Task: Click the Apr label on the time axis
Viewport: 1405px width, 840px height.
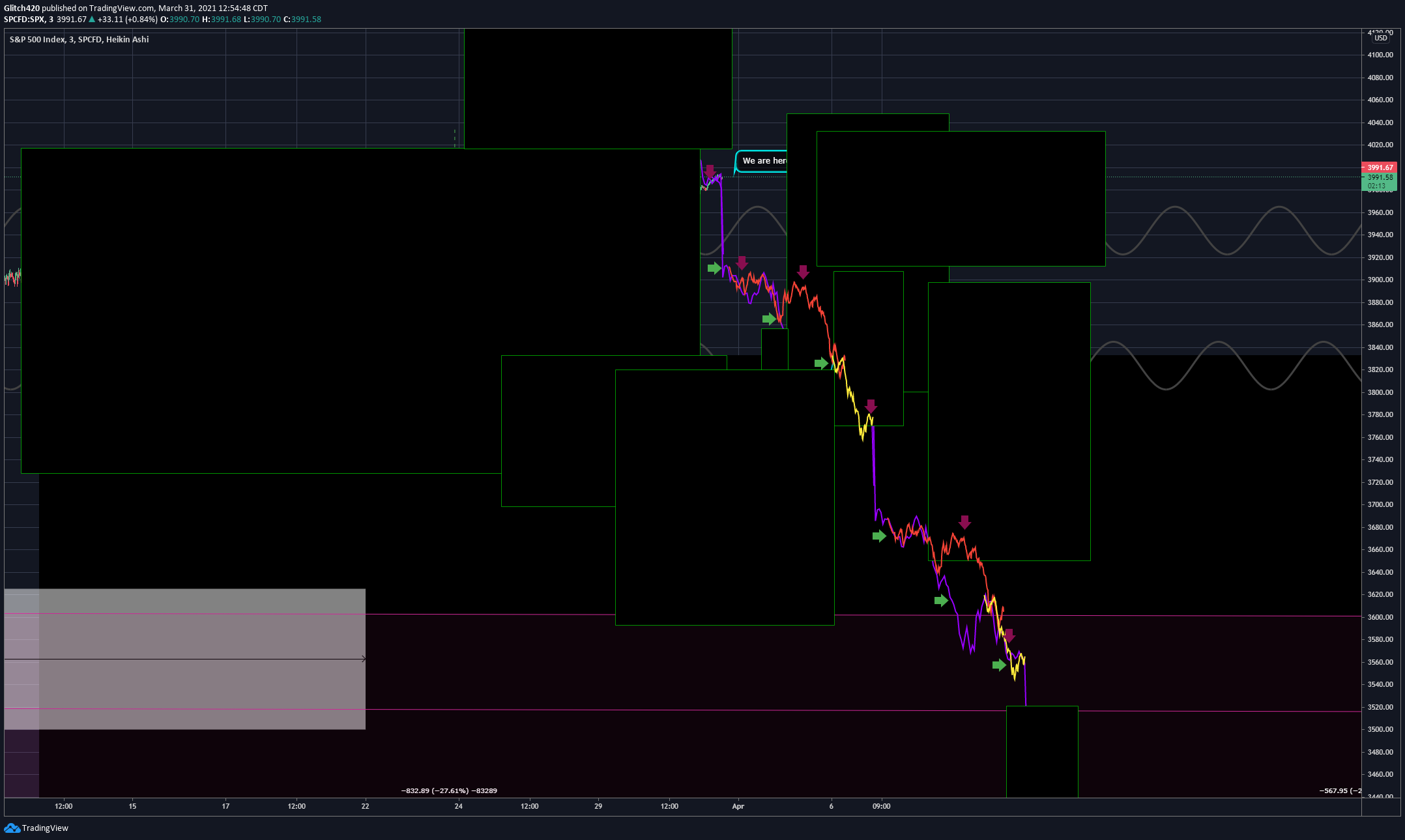Action: [738, 807]
